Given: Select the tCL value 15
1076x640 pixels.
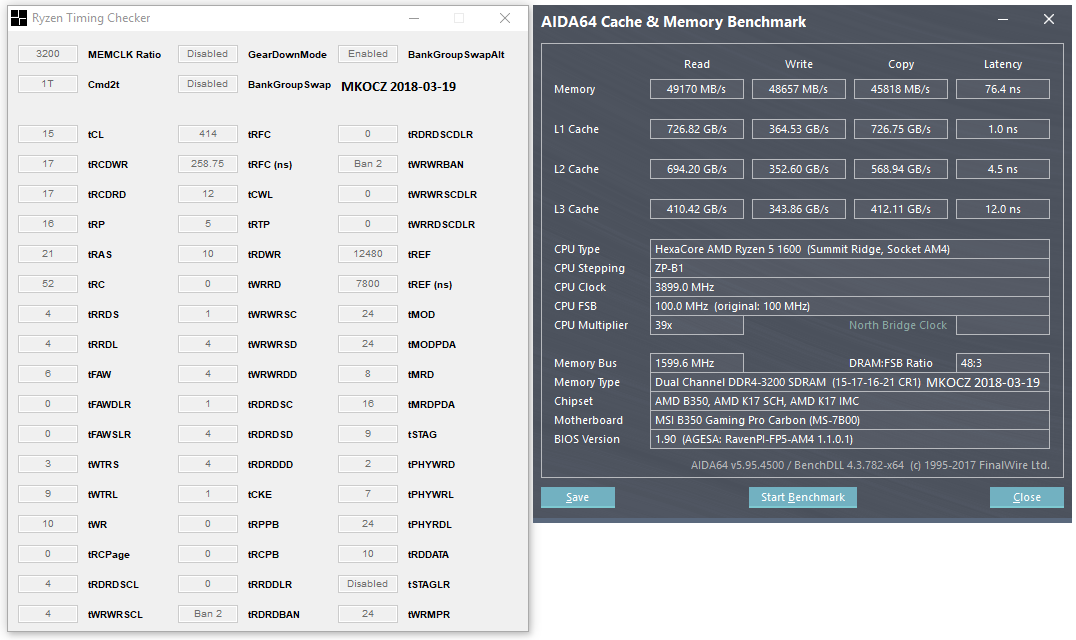Looking at the screenshot, I should [48, 134].
